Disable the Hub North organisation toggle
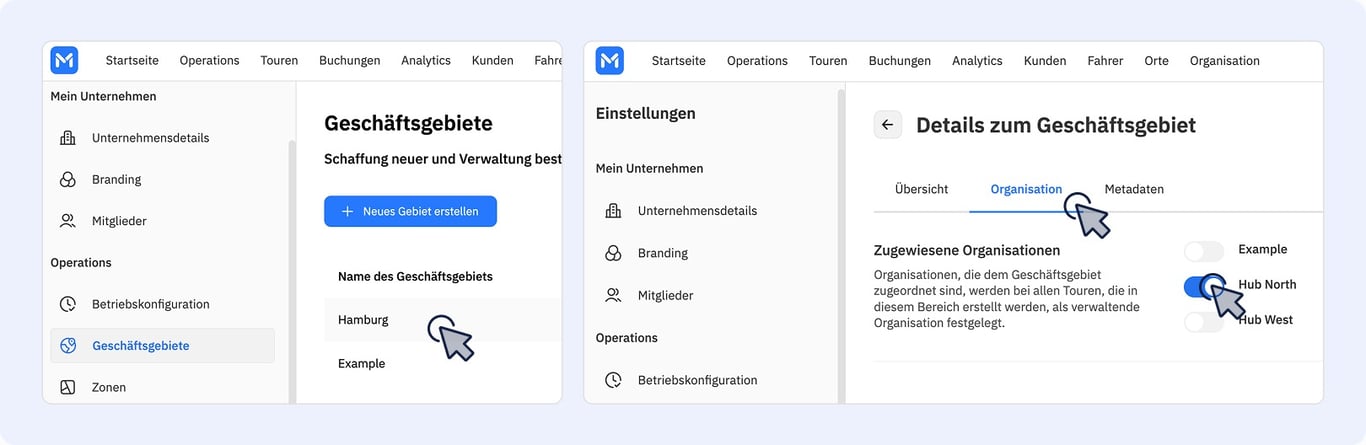This screenshot has height=445, width=1366. click(1204, 287)
